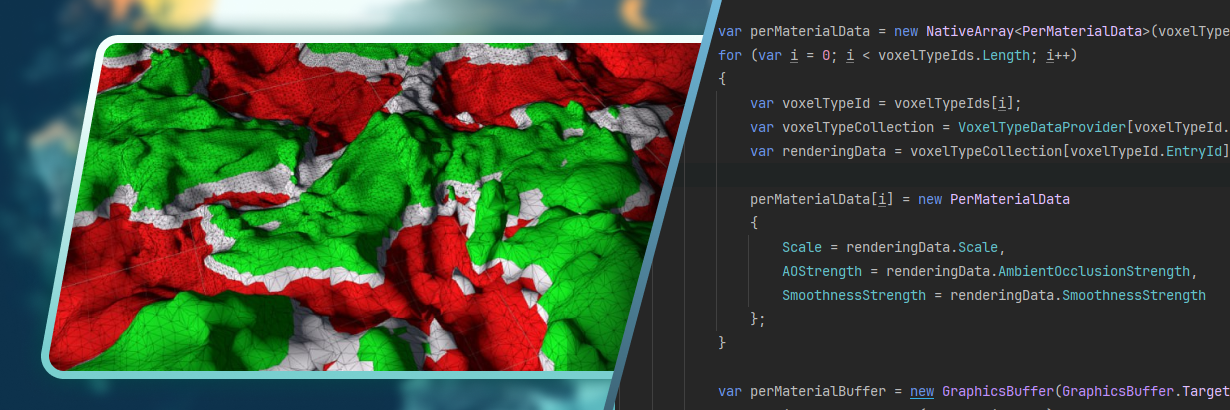Click the 'var renderingData' declaration line

pyautogui.click(x=990, y=151)
